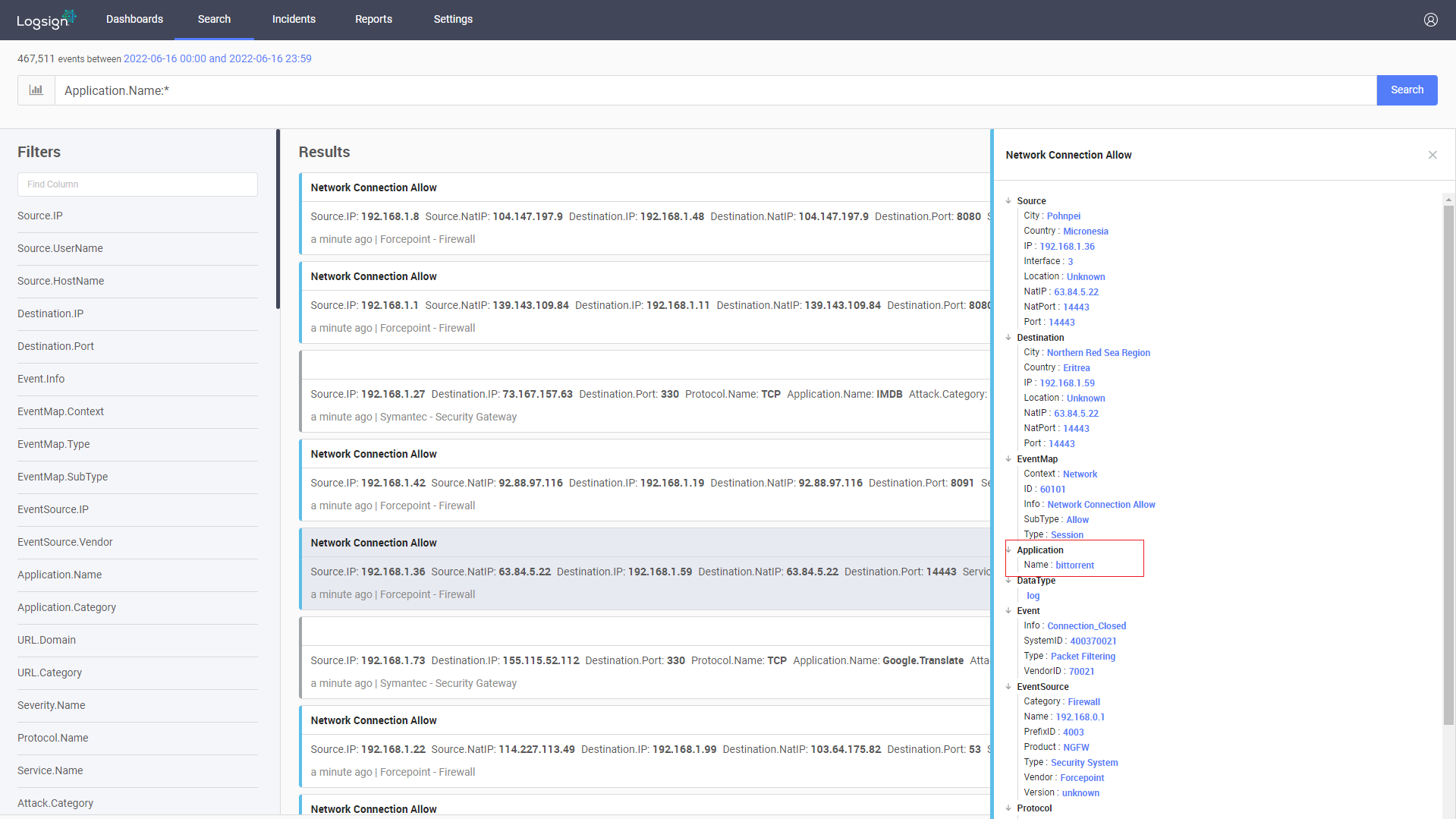The height and width of the screenshot is (819, 1456).
Task: Click the Filters panel scrollbar
Action: [x=278, y=220]
